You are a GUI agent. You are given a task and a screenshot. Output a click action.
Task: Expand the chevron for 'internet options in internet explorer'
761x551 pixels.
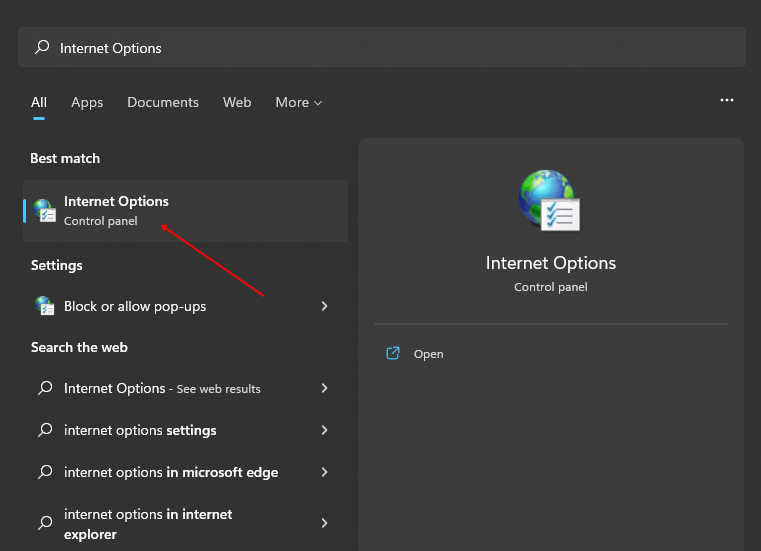(324, 523)
